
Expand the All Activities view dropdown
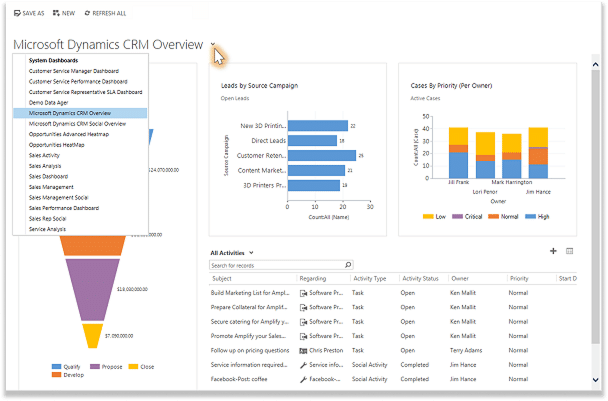(251, 252)
